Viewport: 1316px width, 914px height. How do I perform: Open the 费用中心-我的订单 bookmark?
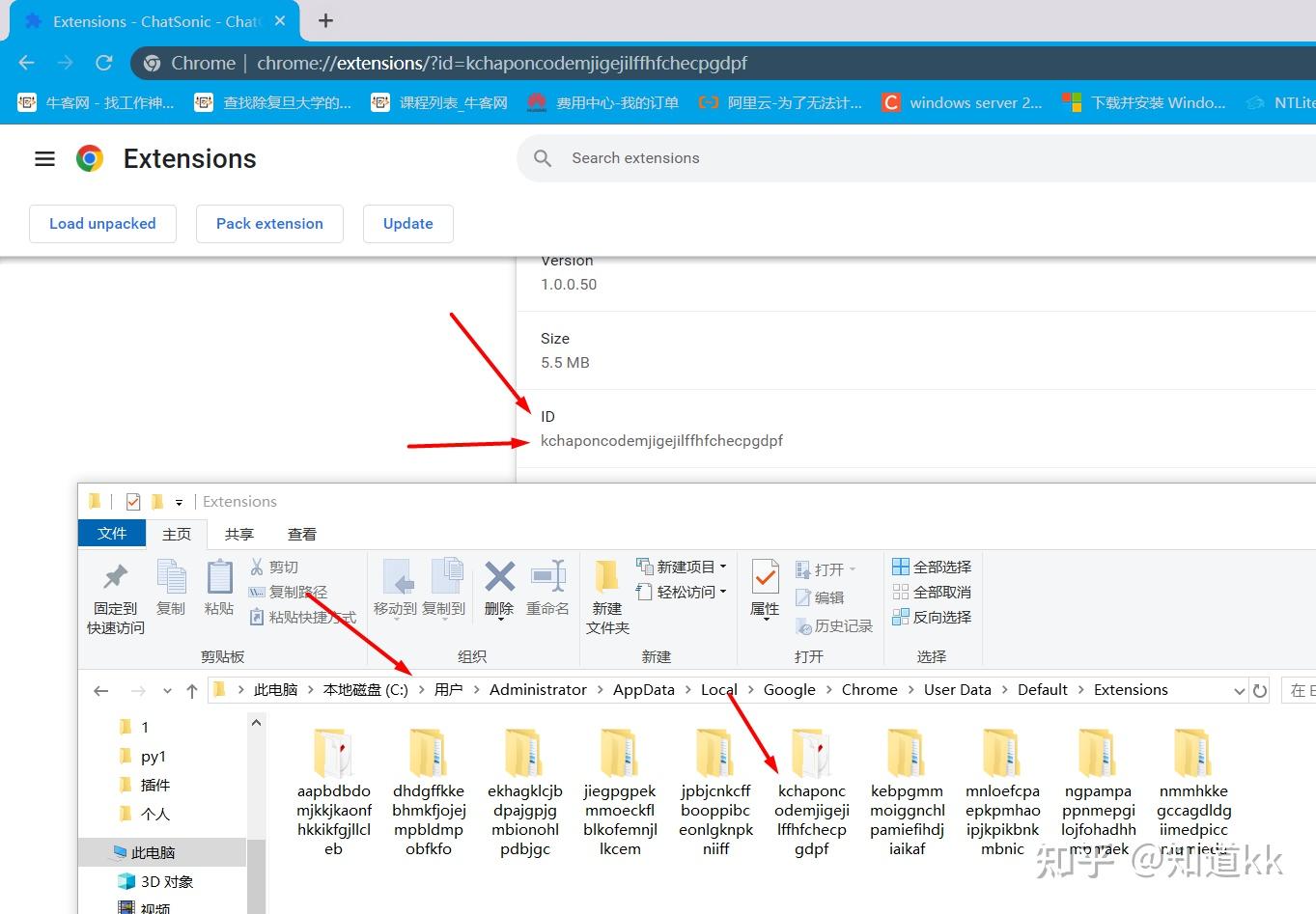point(603,102)
